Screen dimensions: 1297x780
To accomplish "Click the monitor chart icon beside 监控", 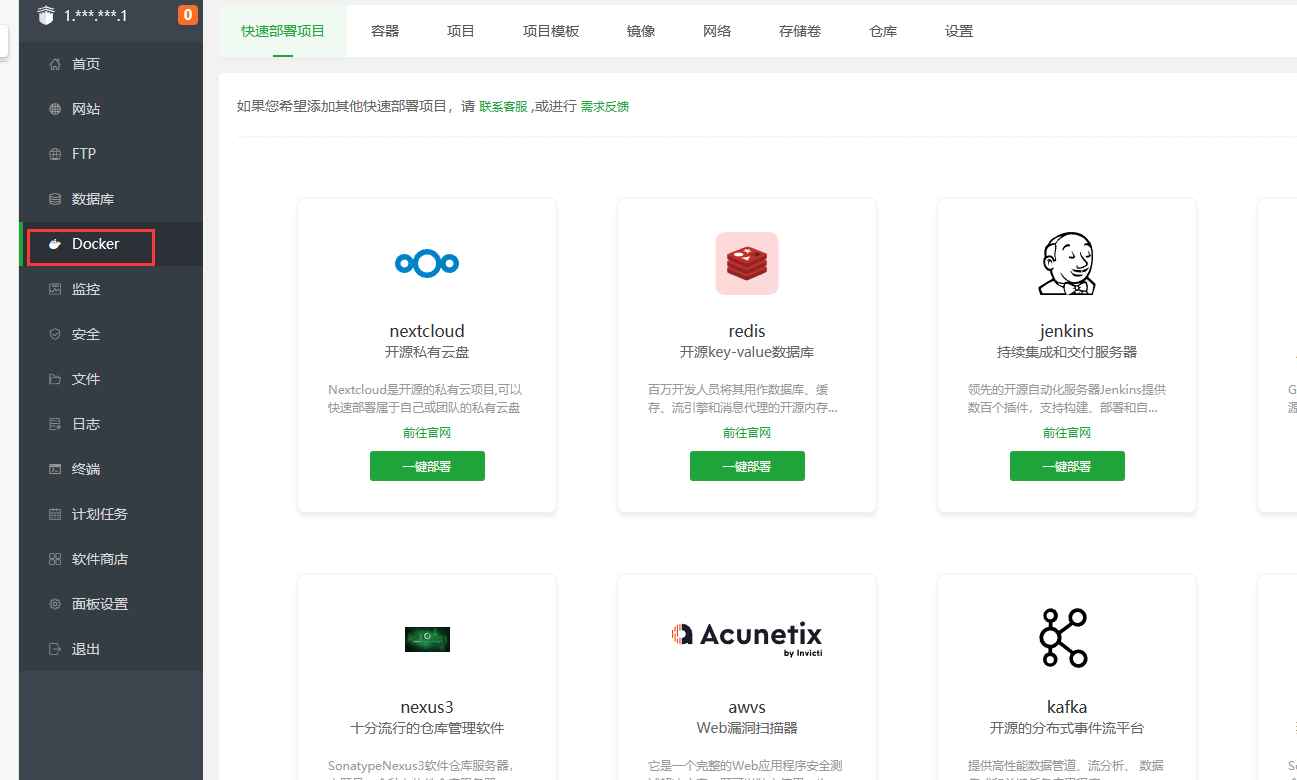I will 55,289.
